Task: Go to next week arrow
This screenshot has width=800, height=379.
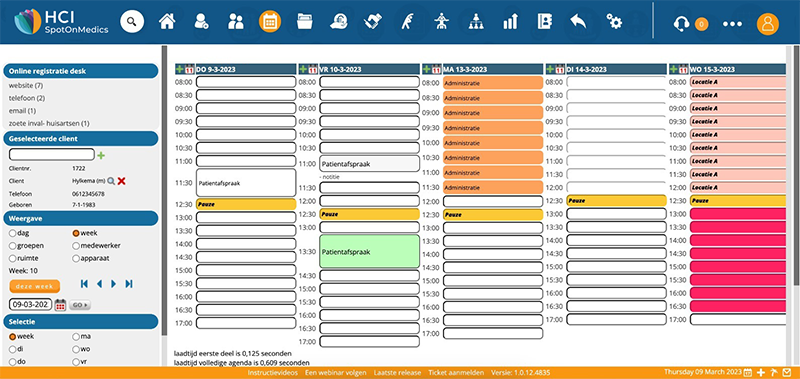Action: 114,284
